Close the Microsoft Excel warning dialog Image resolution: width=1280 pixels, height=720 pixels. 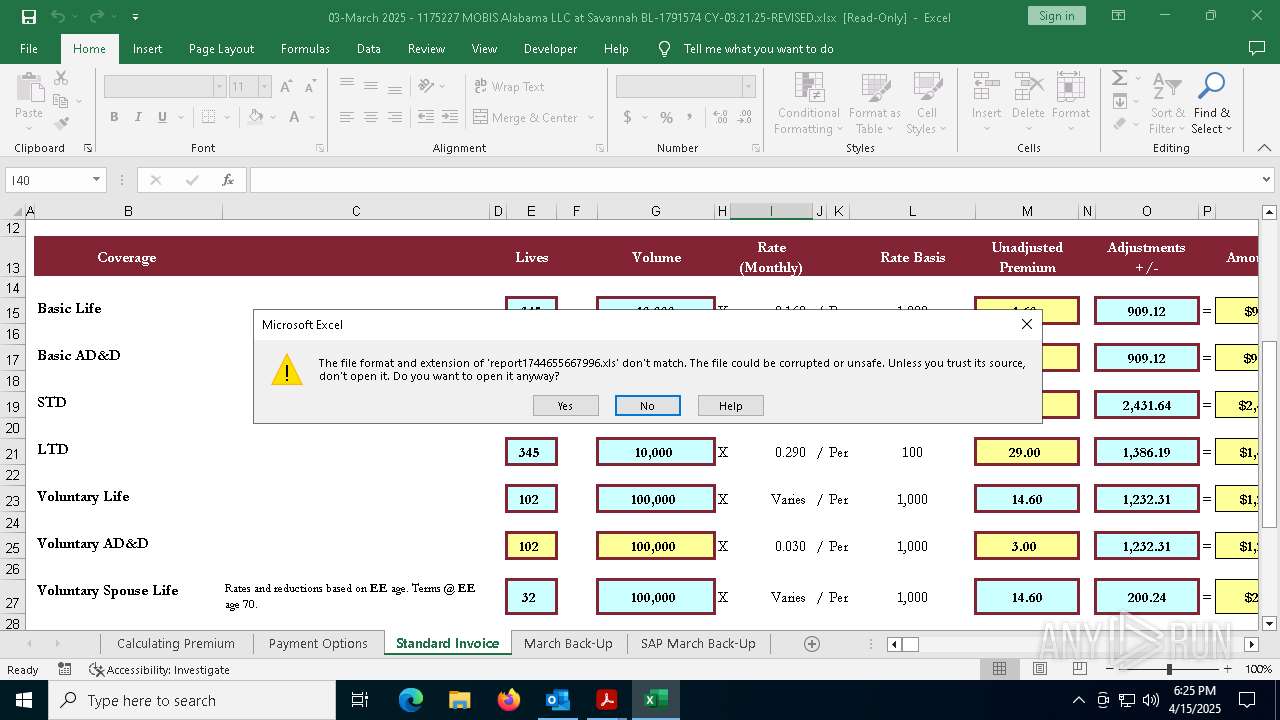[x=1026, y=324]
